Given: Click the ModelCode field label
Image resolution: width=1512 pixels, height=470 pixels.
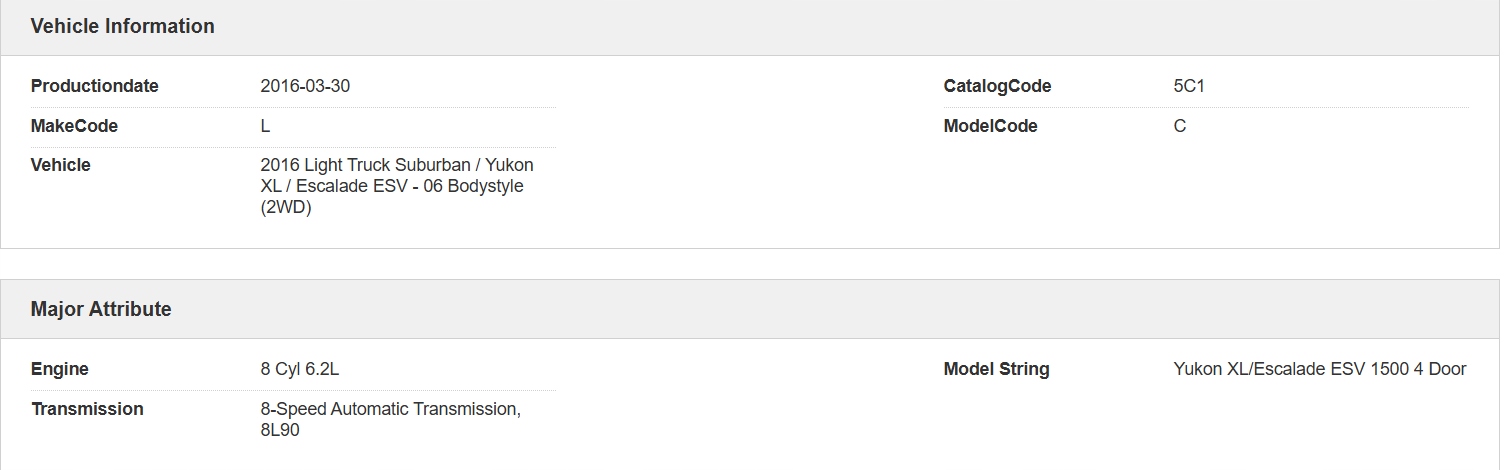Looking at the screenshot, I should click(990, 127).
